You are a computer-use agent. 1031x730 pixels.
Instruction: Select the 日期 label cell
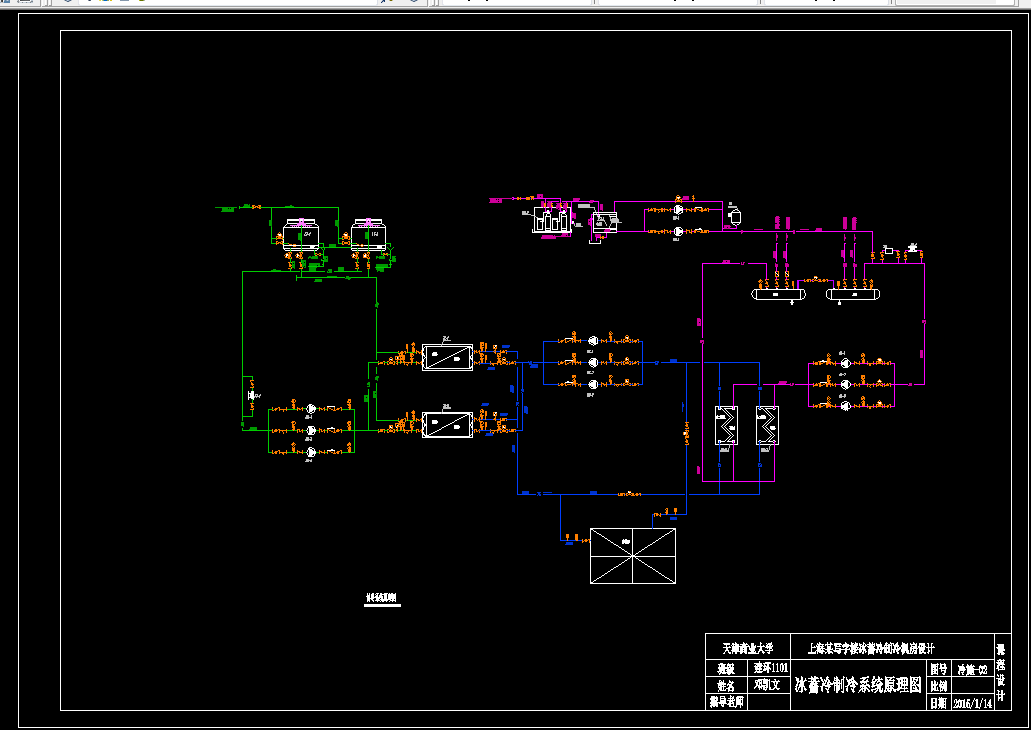tap(938, 702)
